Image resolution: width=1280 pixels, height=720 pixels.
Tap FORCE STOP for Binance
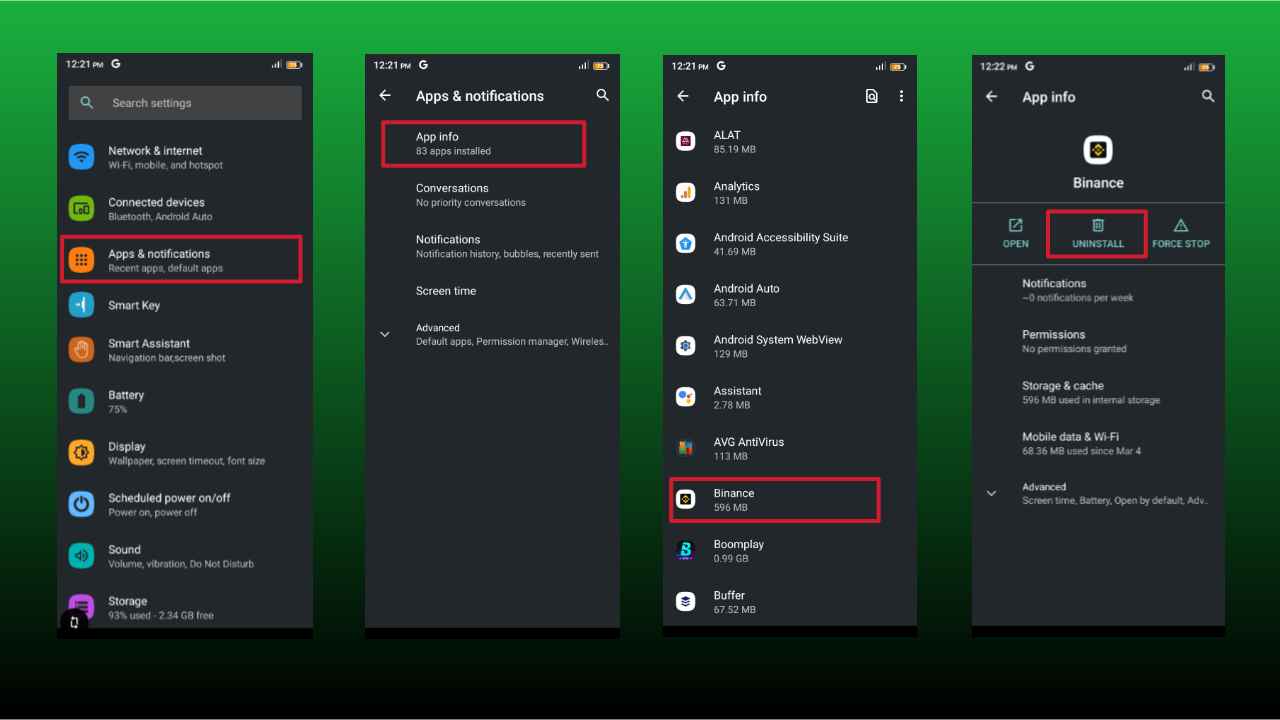pos(1181,233)
